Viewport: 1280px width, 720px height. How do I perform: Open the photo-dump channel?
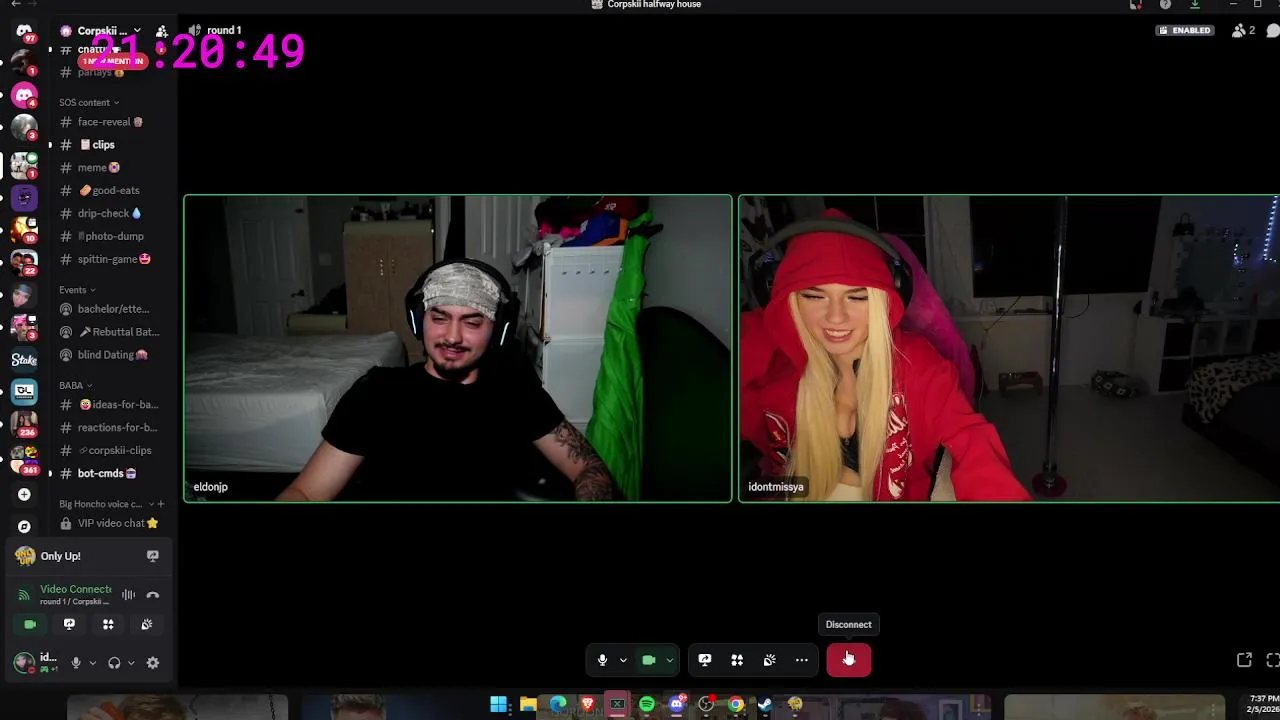coord(110,236)
